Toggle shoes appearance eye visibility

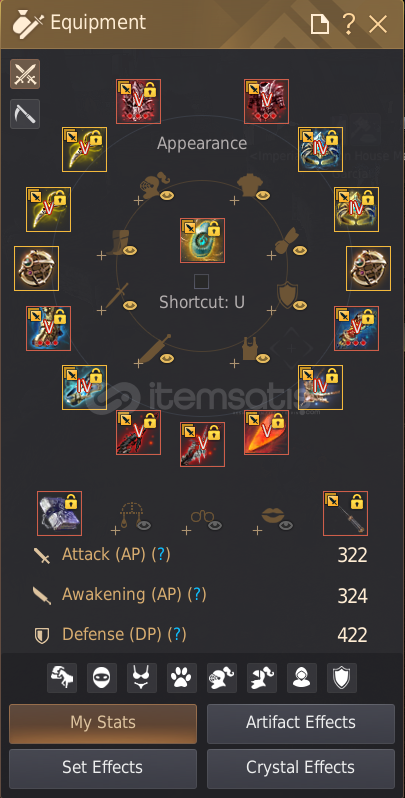click(x=130, y=250)
